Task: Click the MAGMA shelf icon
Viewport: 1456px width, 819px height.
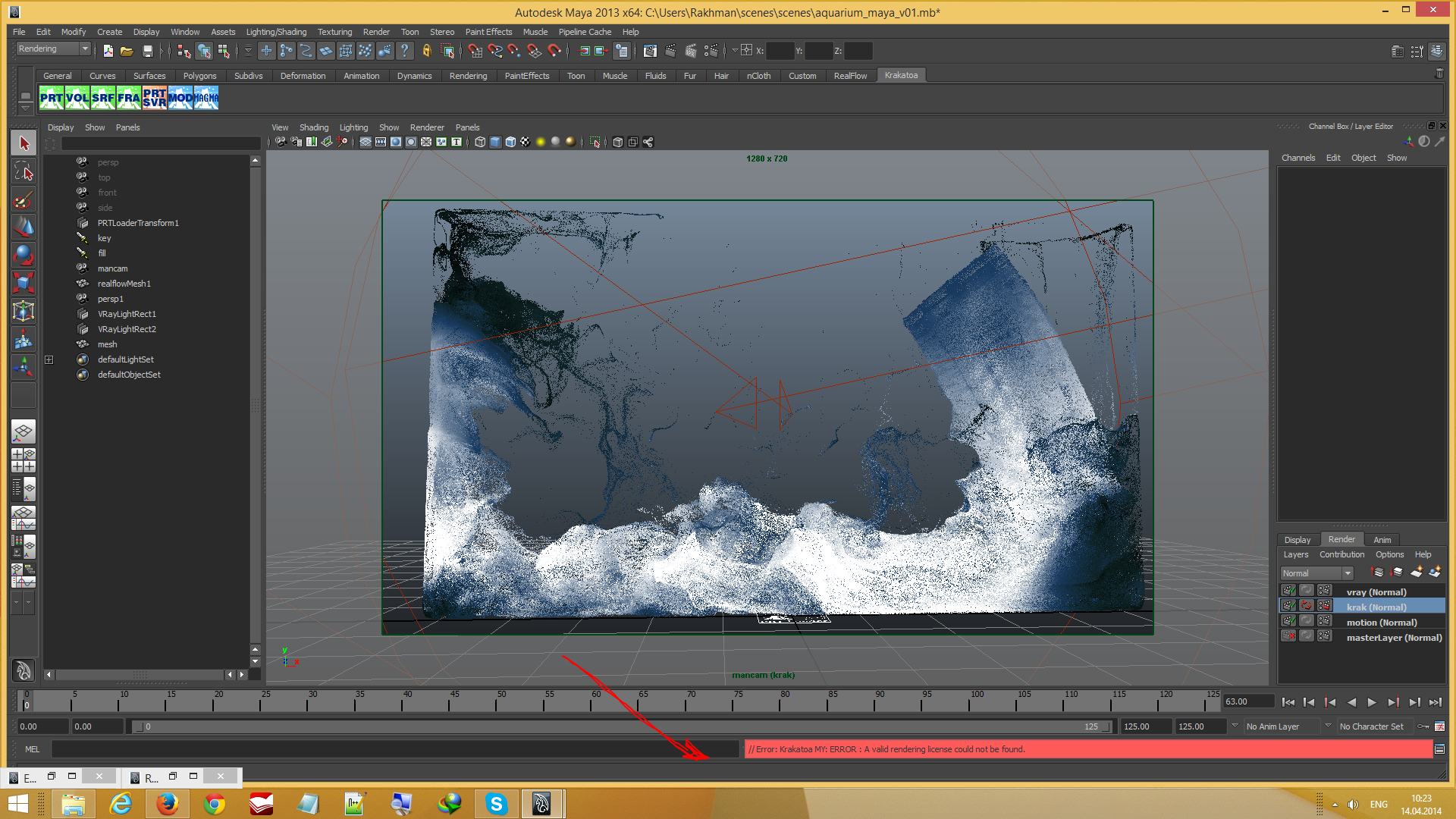Action: pyautogui.click(x=206, y=98)
